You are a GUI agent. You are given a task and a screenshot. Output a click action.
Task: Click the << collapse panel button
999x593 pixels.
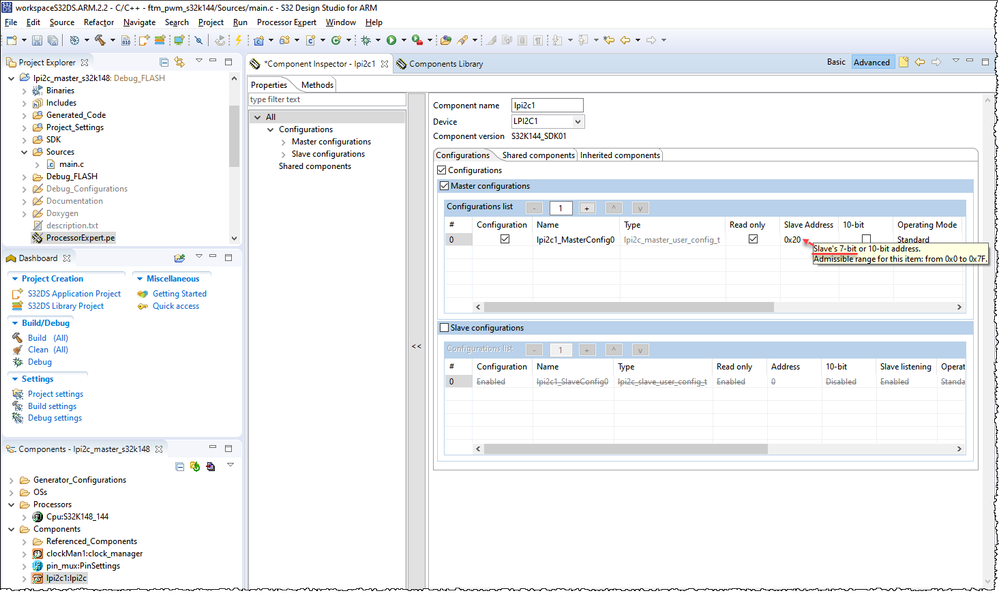pos(416,347)
